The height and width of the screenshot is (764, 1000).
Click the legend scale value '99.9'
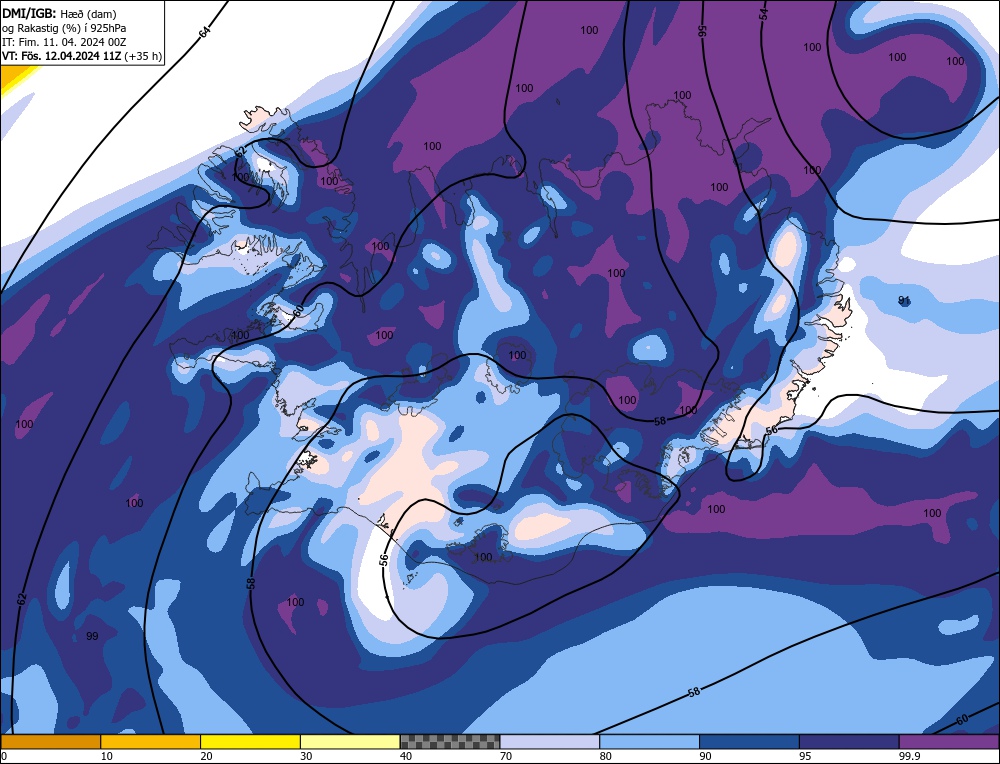click(909, 756)
